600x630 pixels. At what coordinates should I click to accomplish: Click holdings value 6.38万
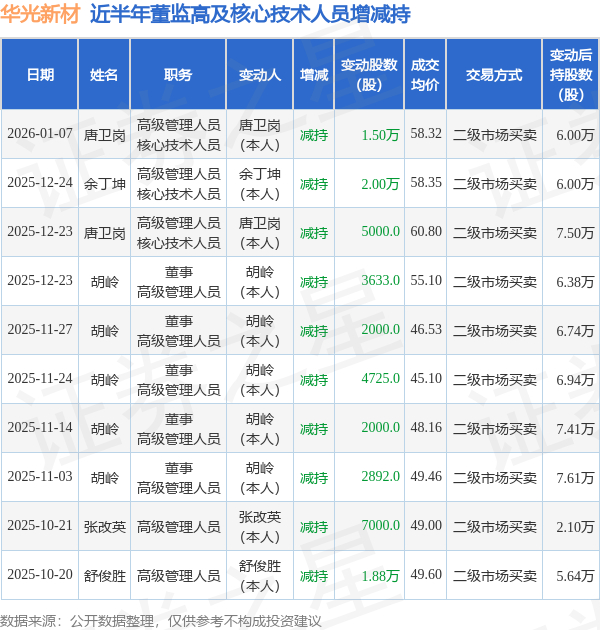(x=575, y=282)
